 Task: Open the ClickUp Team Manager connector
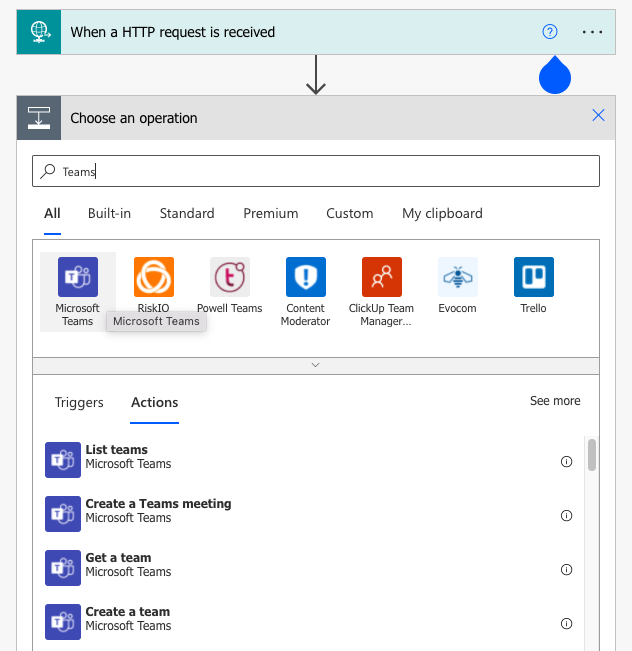coord(381,277)
